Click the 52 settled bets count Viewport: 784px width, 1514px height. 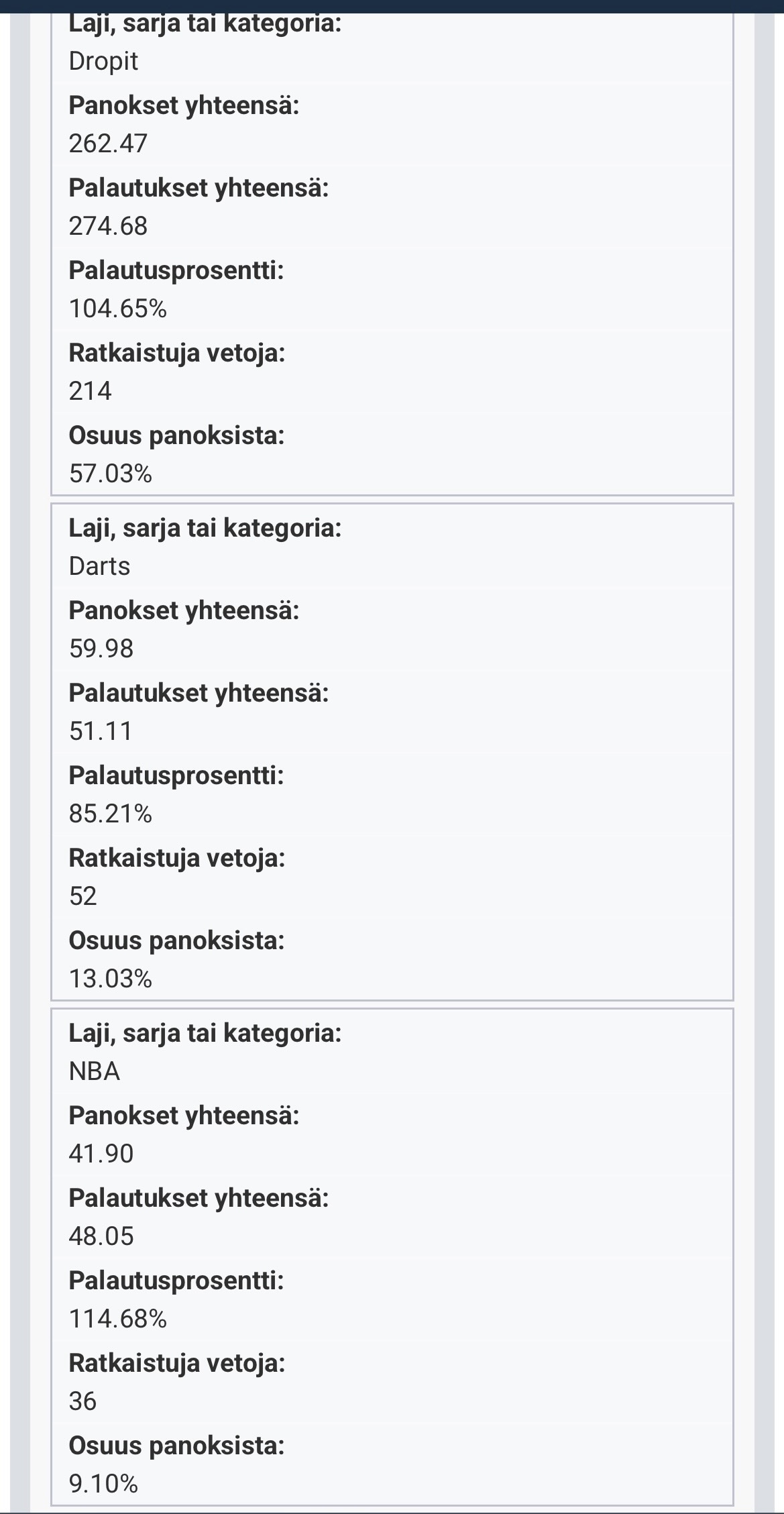click(x=83, y=896)
